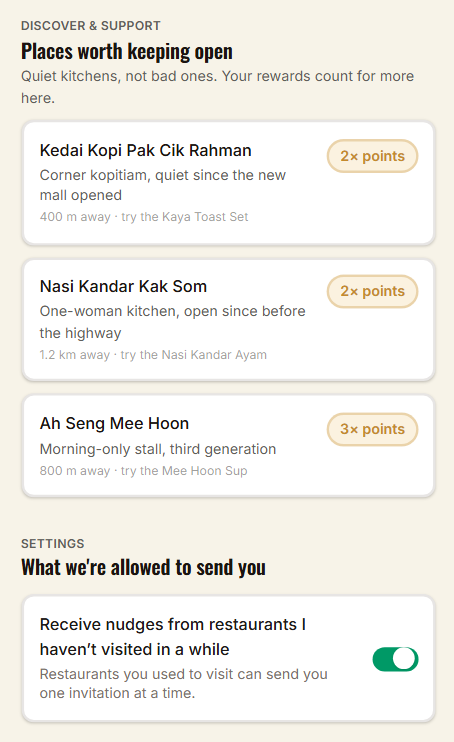Open the Ah Seng Mee Hoon listing
This screenshot has height=742, width=454.
coord(228,446)
